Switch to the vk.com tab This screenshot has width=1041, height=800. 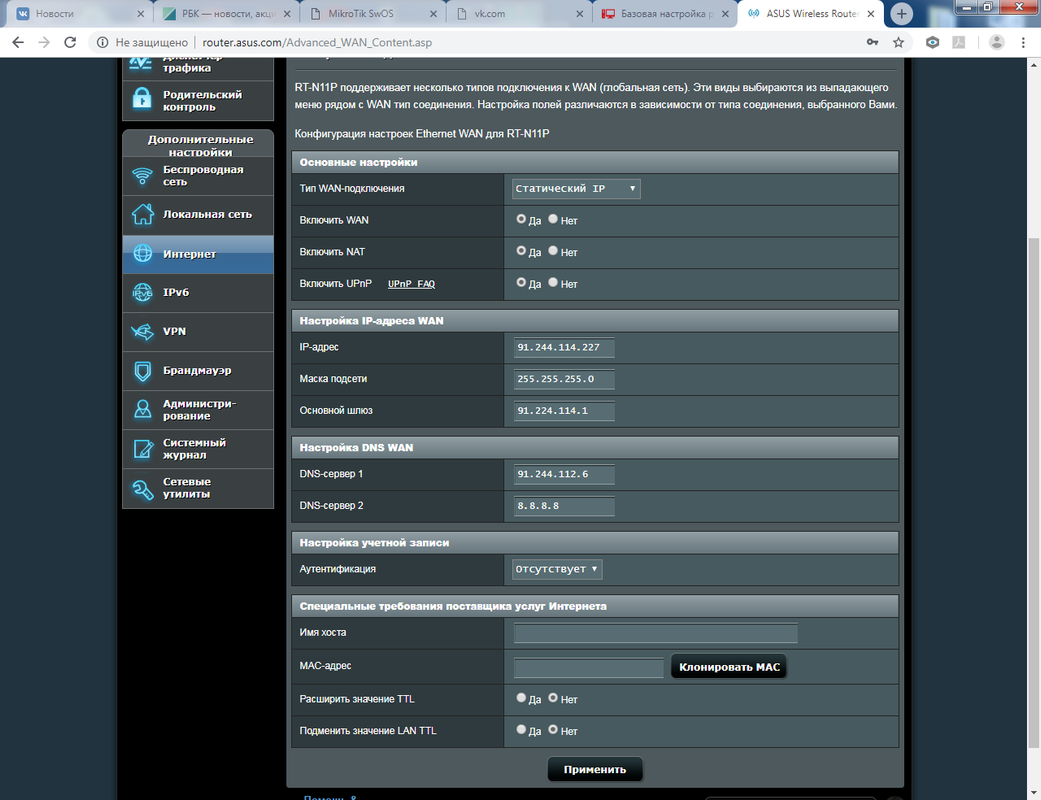click(518, 13)
